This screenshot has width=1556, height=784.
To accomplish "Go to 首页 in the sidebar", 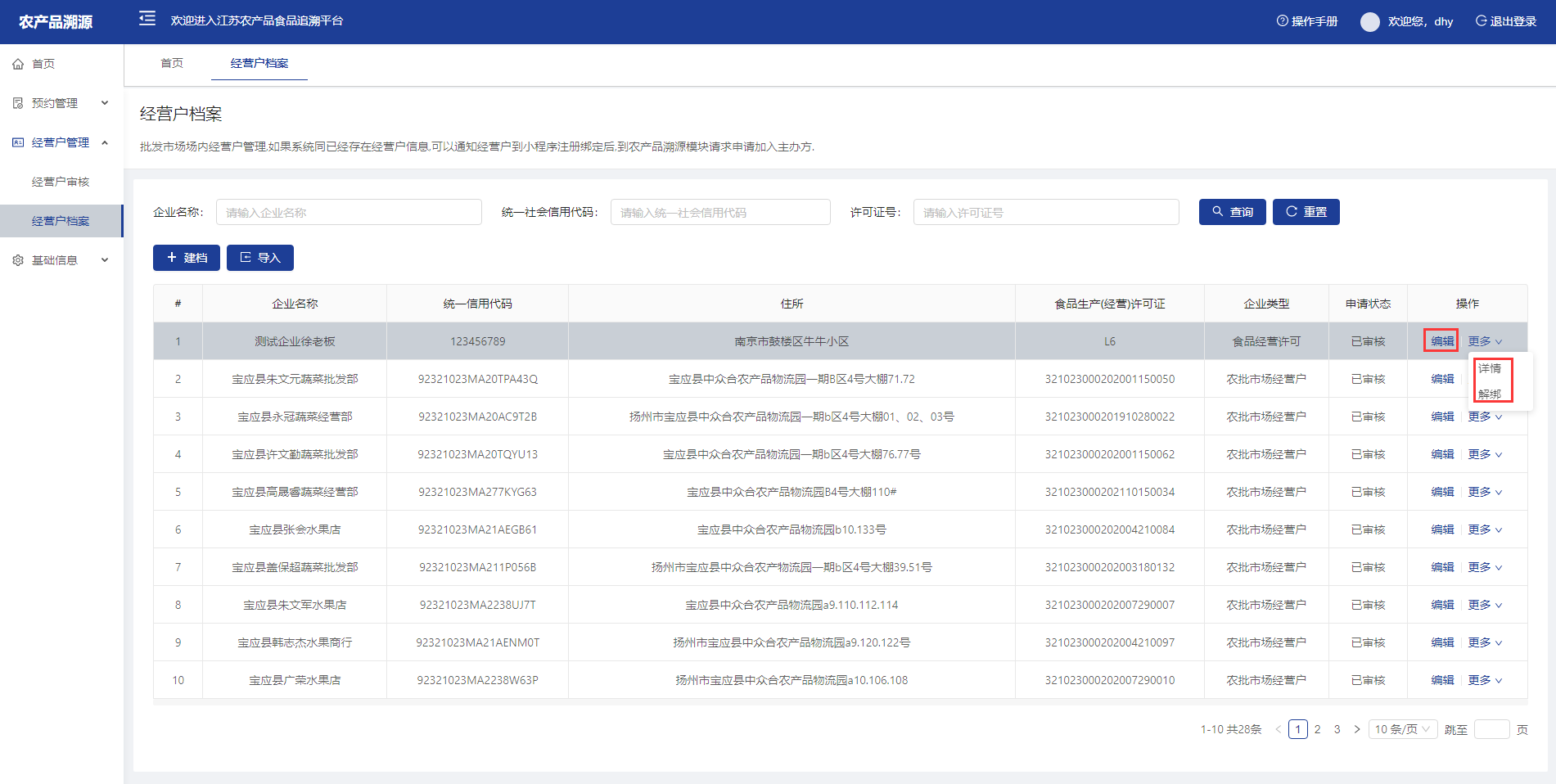I will coord(43,64).
